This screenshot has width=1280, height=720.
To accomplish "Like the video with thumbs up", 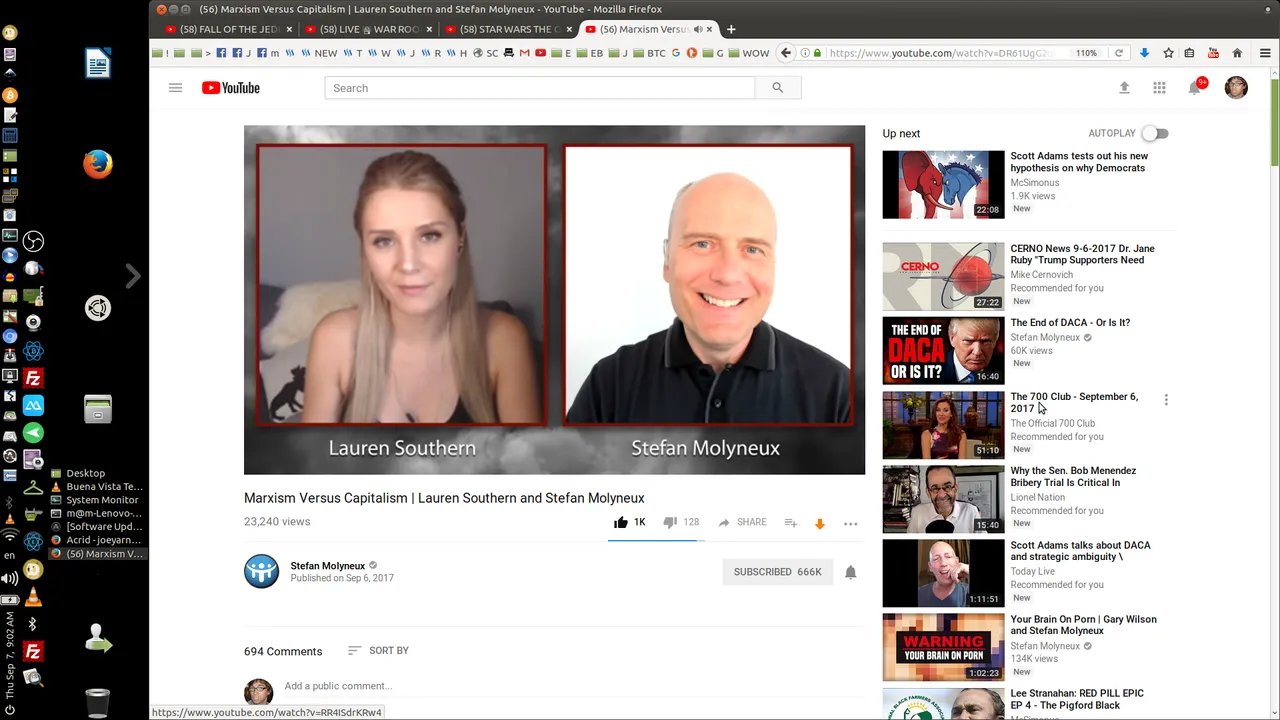I will [620, 522].
